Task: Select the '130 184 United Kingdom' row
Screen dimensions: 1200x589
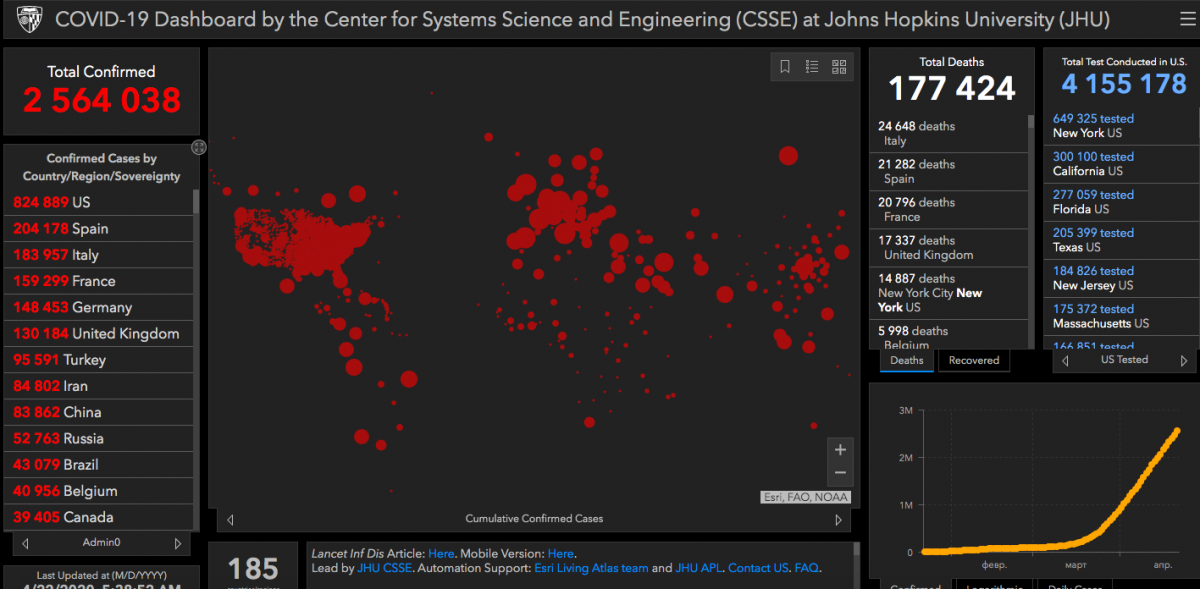Action: click(x=98, y=333)
